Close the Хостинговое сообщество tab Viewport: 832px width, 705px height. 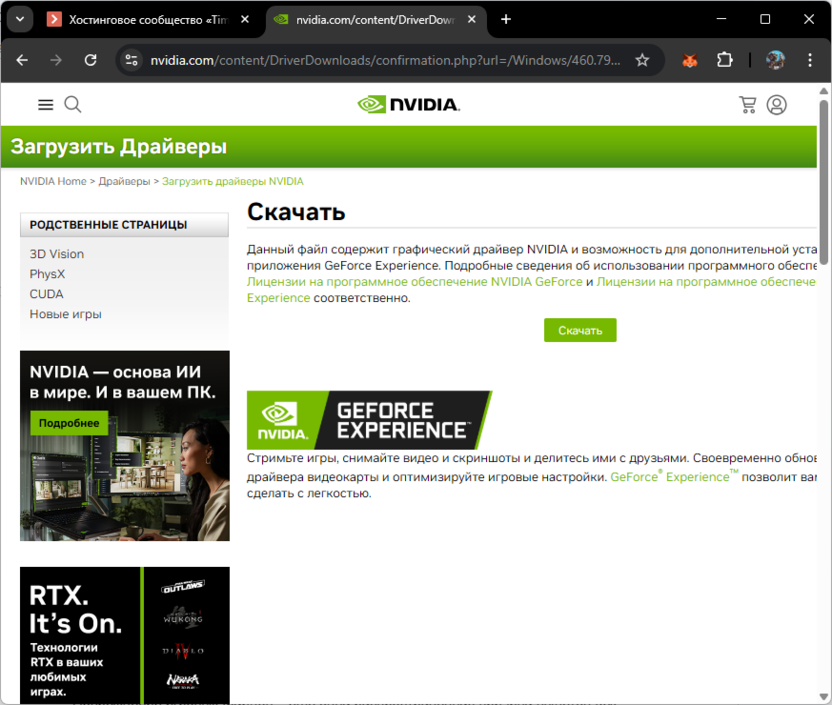tap(245, 20)
